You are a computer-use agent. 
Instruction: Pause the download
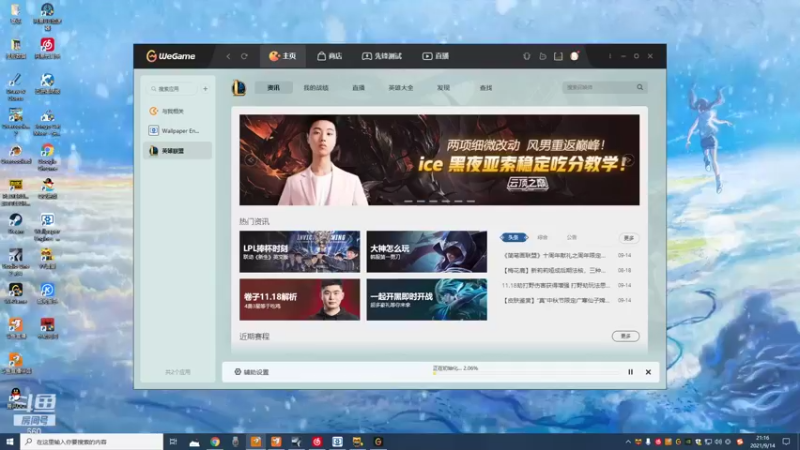(631, 372)
